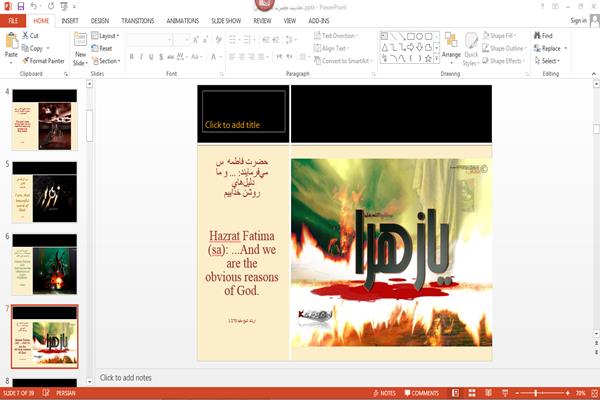Open Quick Styles gallery
The width and height of the screenshot is (600, 400).
click(471, 49)
